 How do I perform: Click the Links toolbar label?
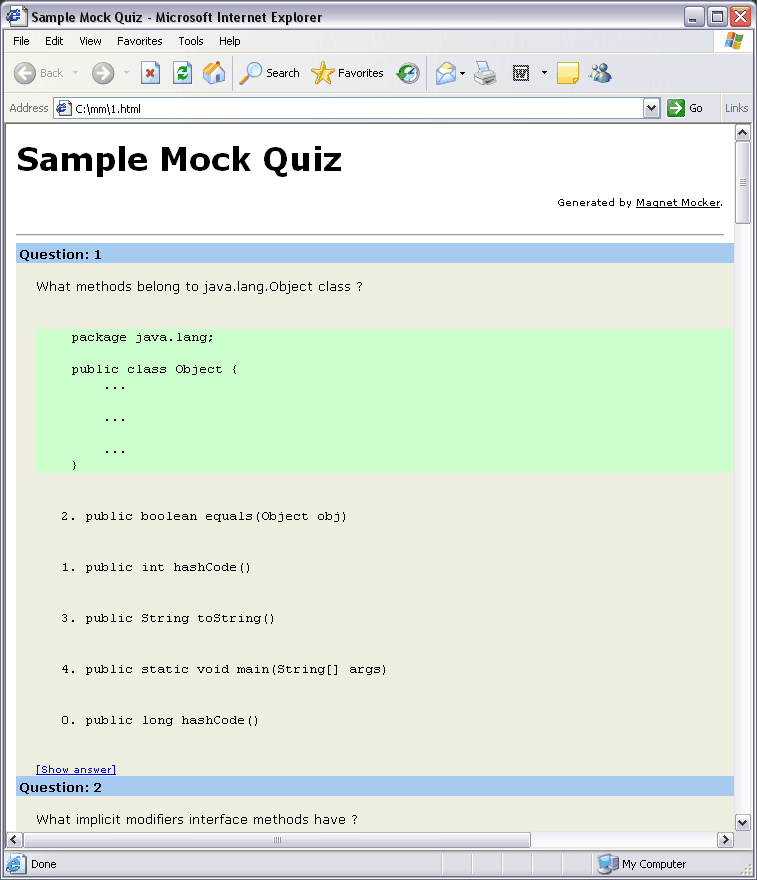tap(736, 108)
